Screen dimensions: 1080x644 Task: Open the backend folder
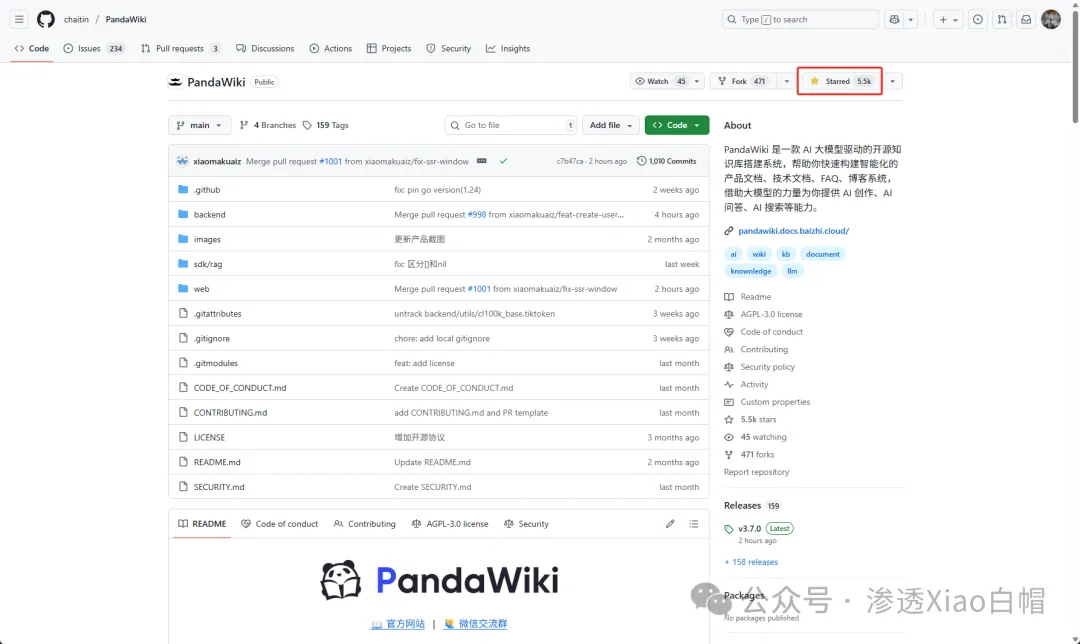[209, 214]
